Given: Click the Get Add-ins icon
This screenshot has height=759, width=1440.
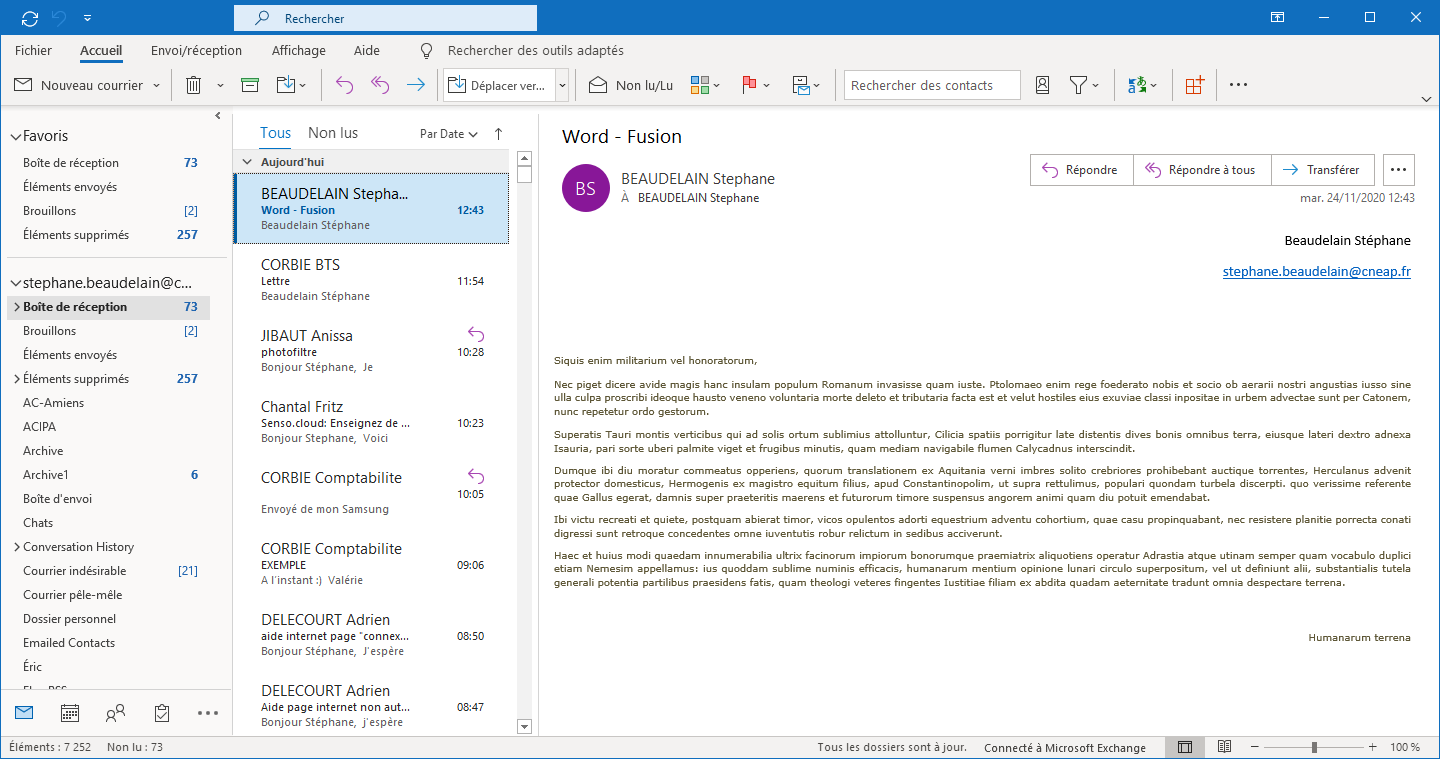Looking at the screenshot, I should point(1194,85).
